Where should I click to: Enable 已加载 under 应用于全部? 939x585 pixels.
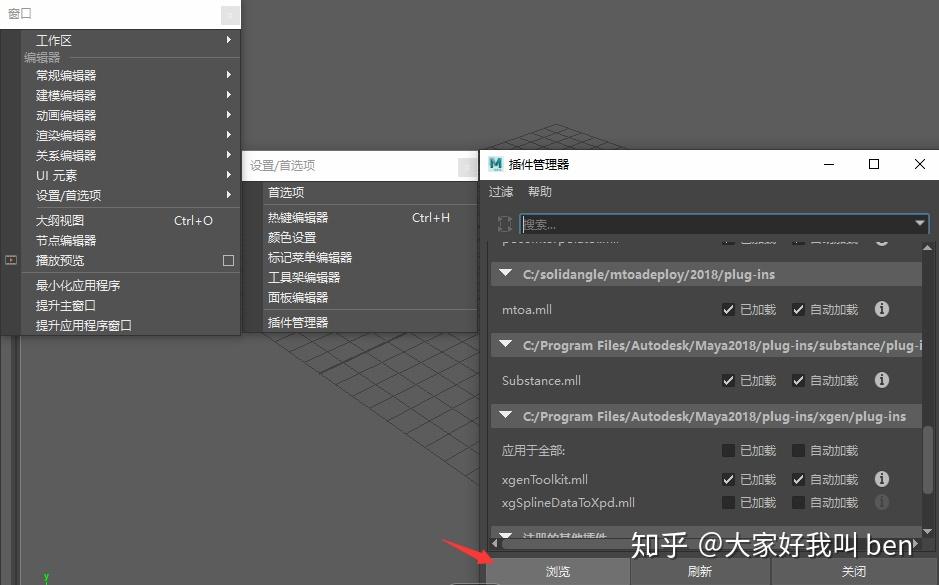[x=729, y=450]
